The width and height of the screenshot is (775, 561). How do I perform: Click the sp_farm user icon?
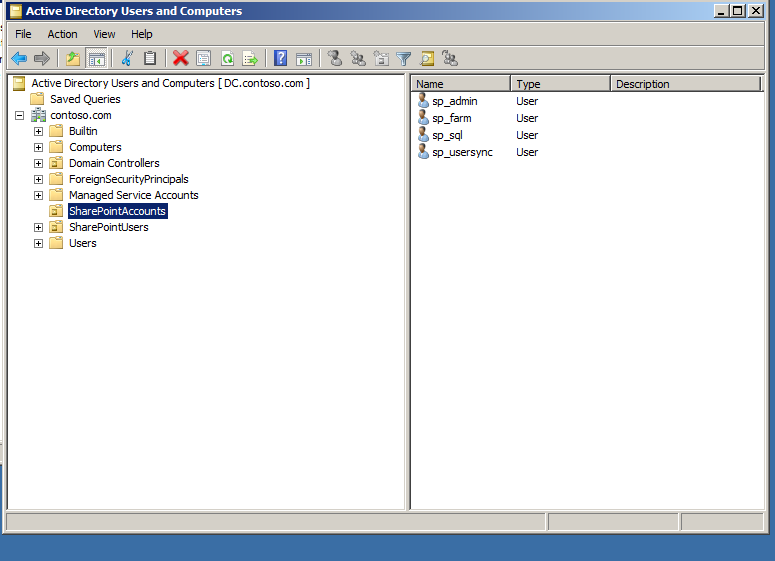point(423,118)
